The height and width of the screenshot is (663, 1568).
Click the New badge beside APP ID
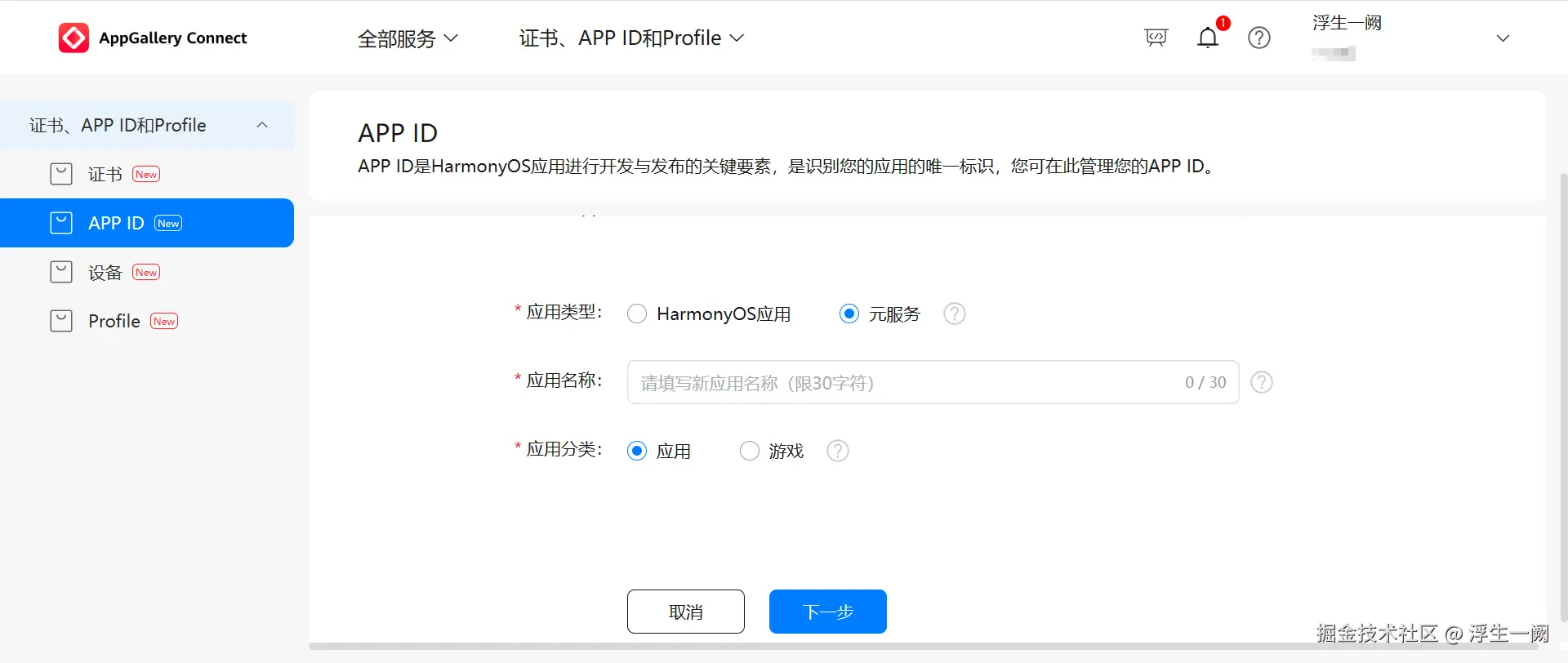pos(168,223)
